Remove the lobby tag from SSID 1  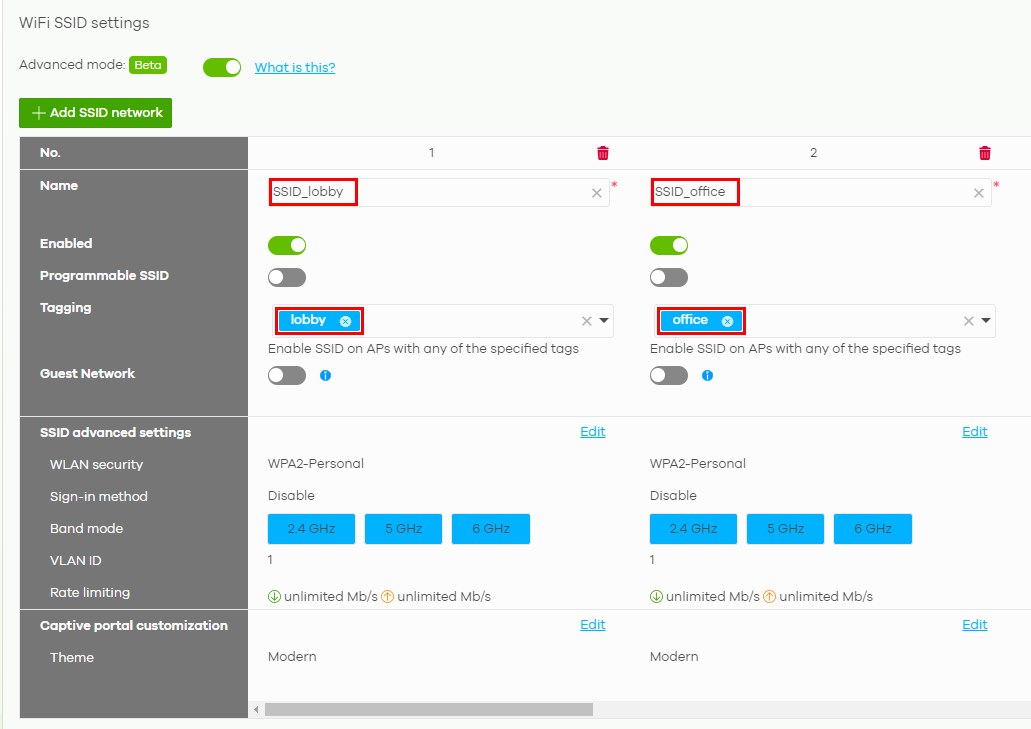[345, 321]
